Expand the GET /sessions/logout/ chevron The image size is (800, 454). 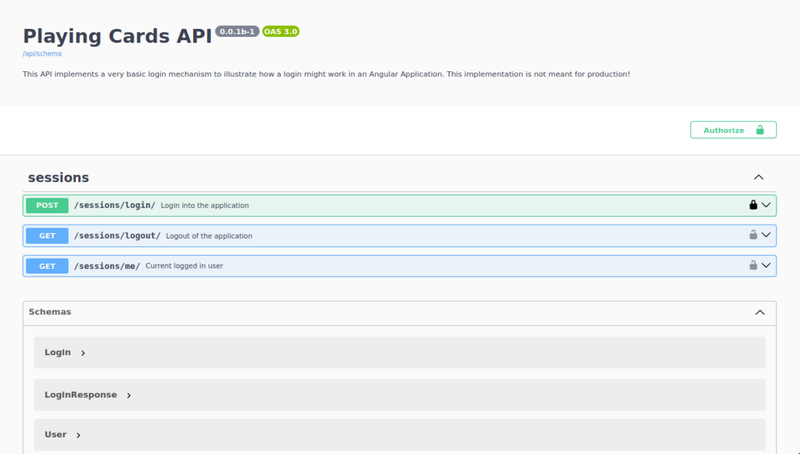click(x=767, y=236)
